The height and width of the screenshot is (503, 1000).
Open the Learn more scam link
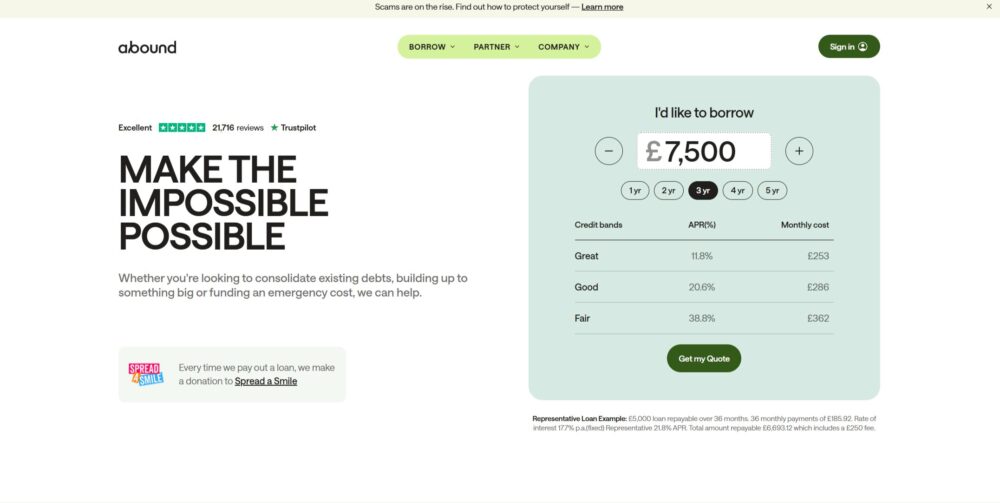[602, 7]
